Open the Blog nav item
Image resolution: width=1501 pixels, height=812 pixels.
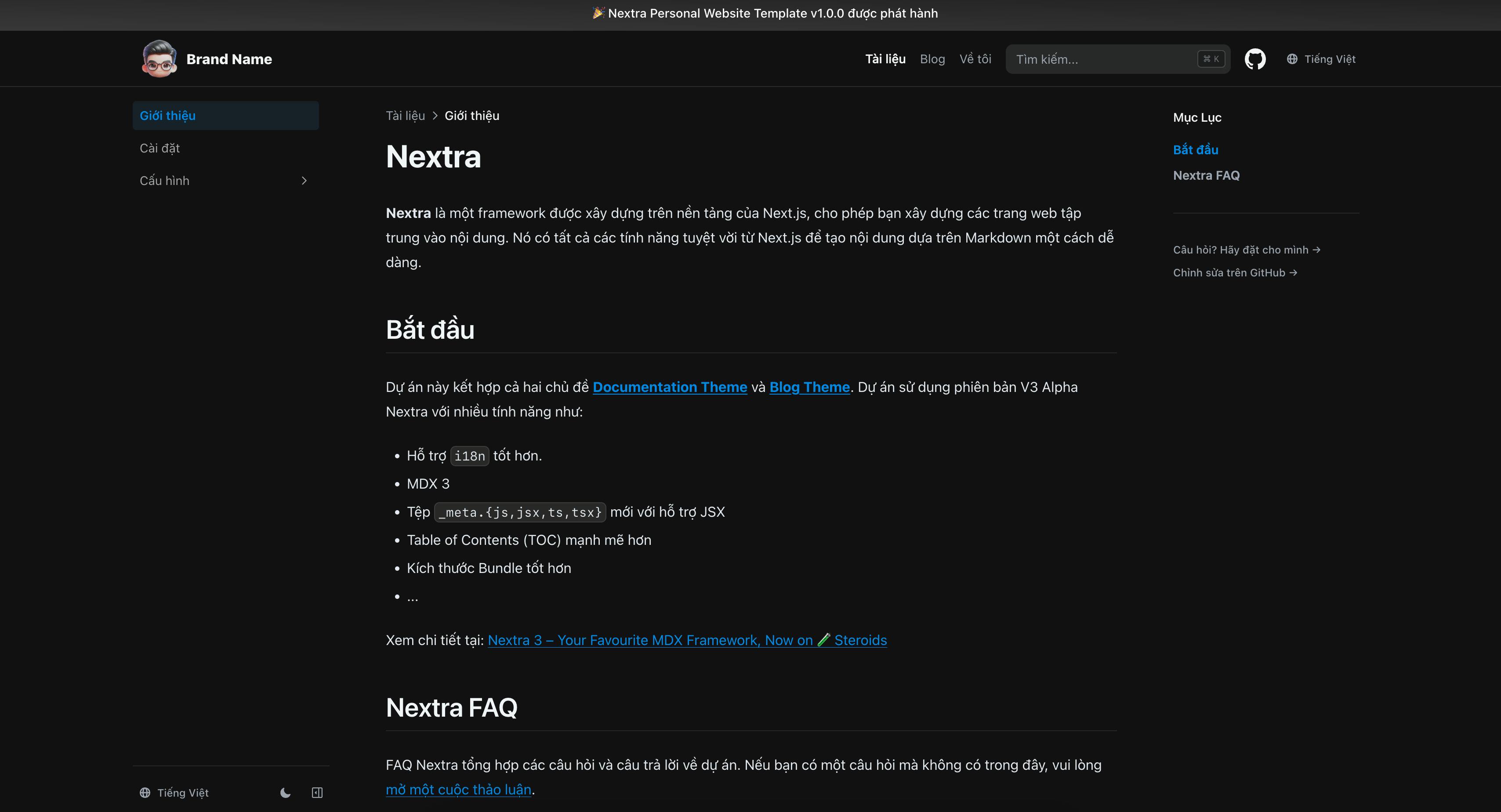point(932,59)
